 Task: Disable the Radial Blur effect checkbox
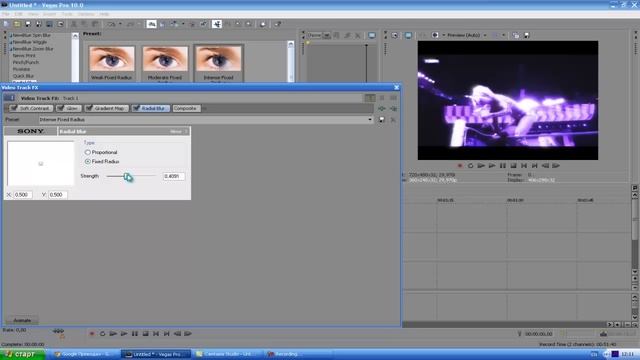[136, 108]
